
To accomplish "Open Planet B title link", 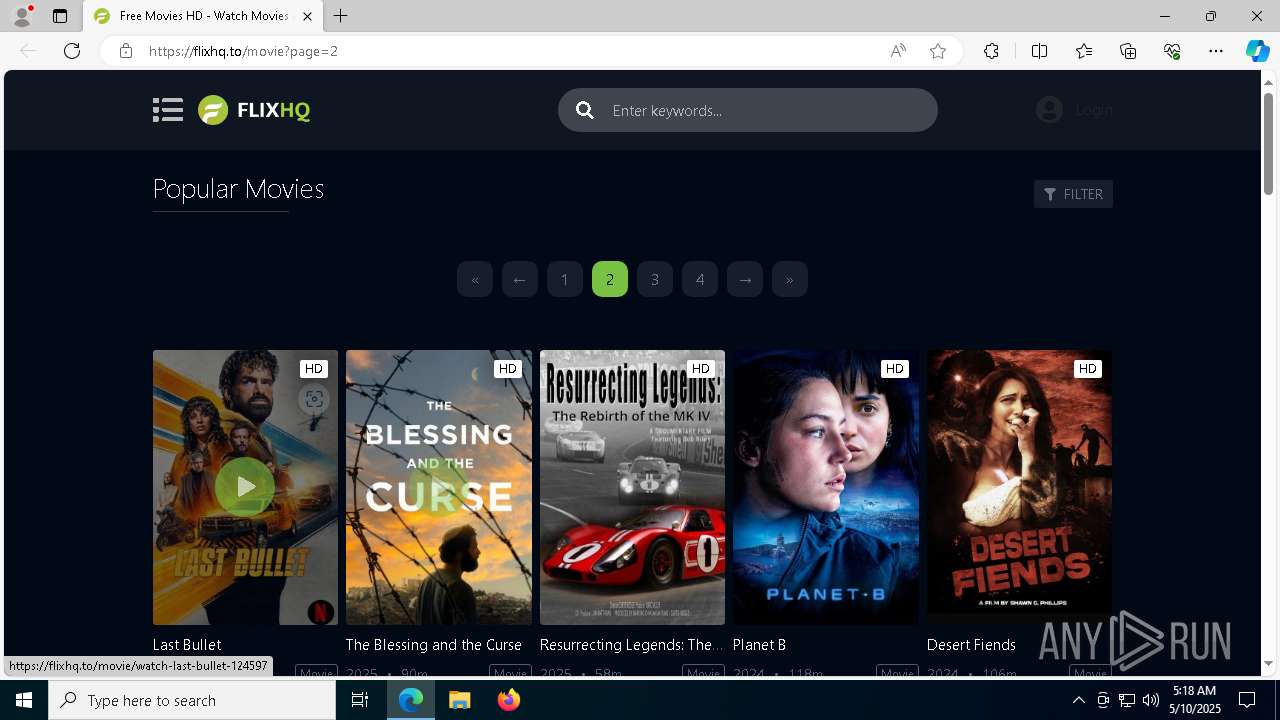I will point(760,645).
